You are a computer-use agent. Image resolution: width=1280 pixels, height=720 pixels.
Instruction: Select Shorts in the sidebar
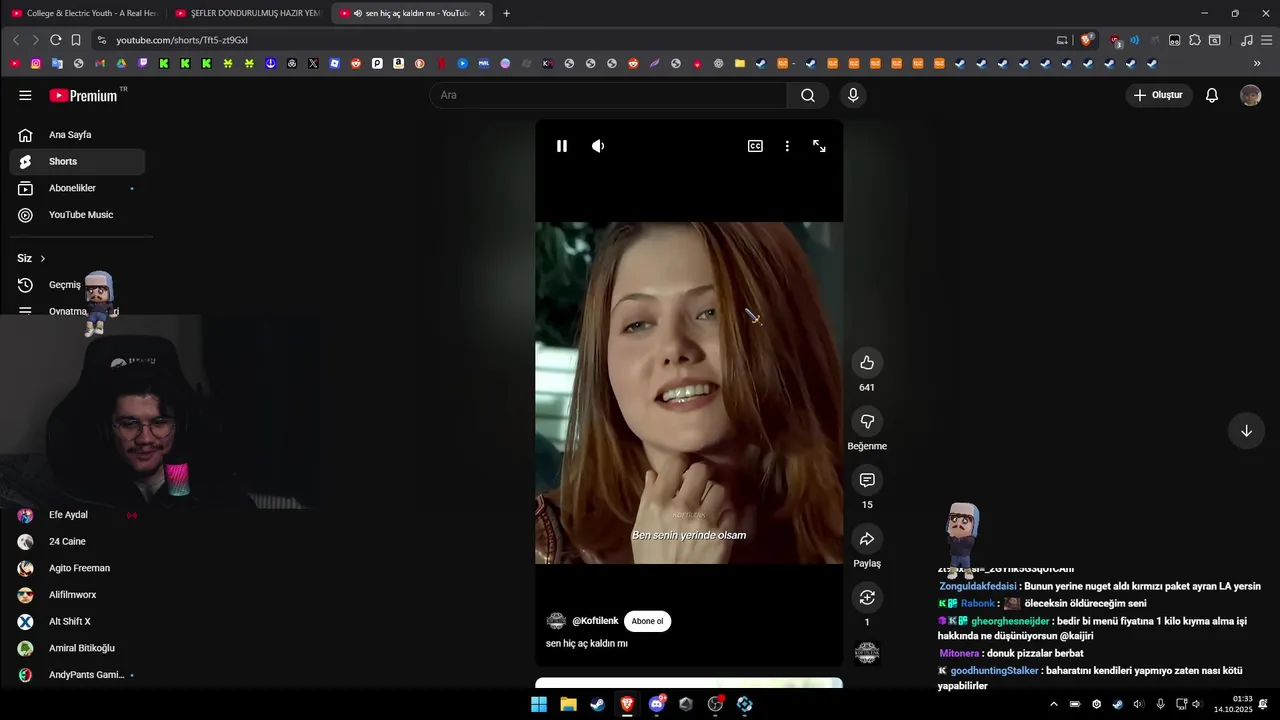(x=78, y=161)
